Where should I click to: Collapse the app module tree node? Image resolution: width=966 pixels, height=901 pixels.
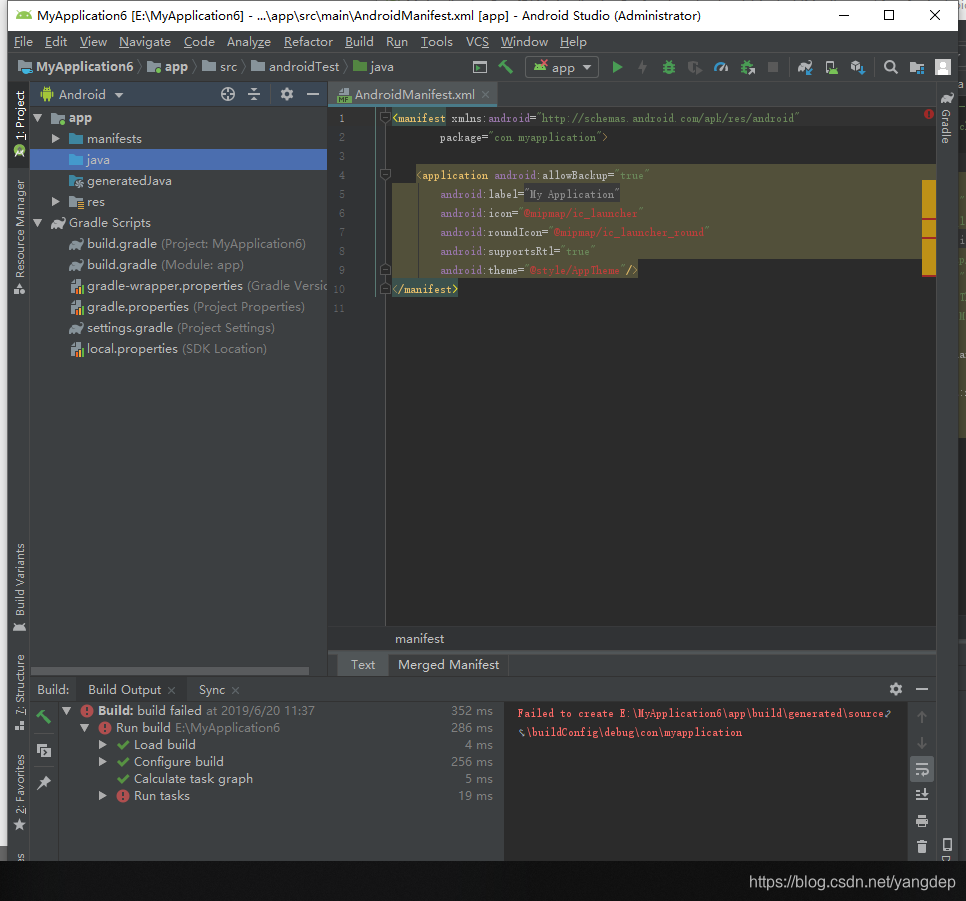[x=38, y=118]
